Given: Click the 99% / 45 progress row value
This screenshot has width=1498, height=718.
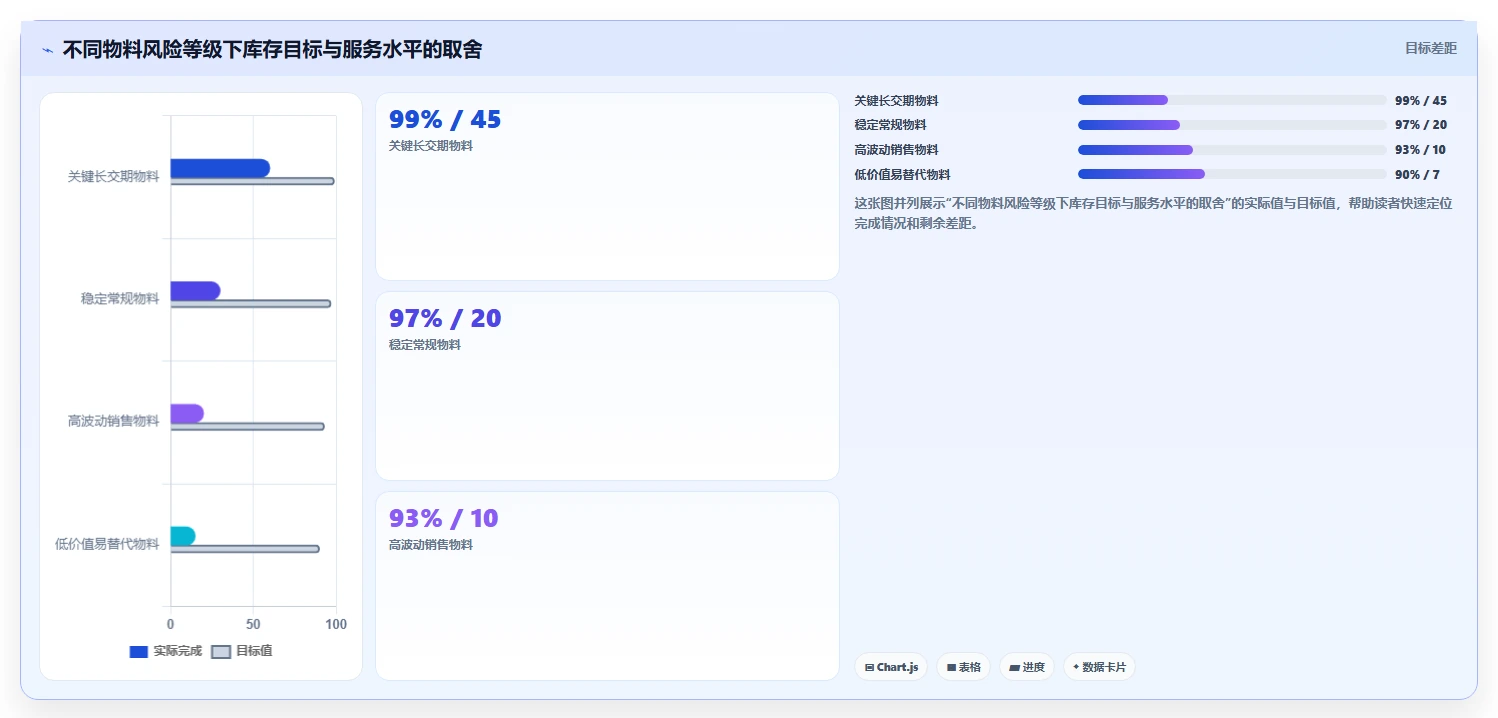Looking at the screenshot, I should (x=1421, y=101).
